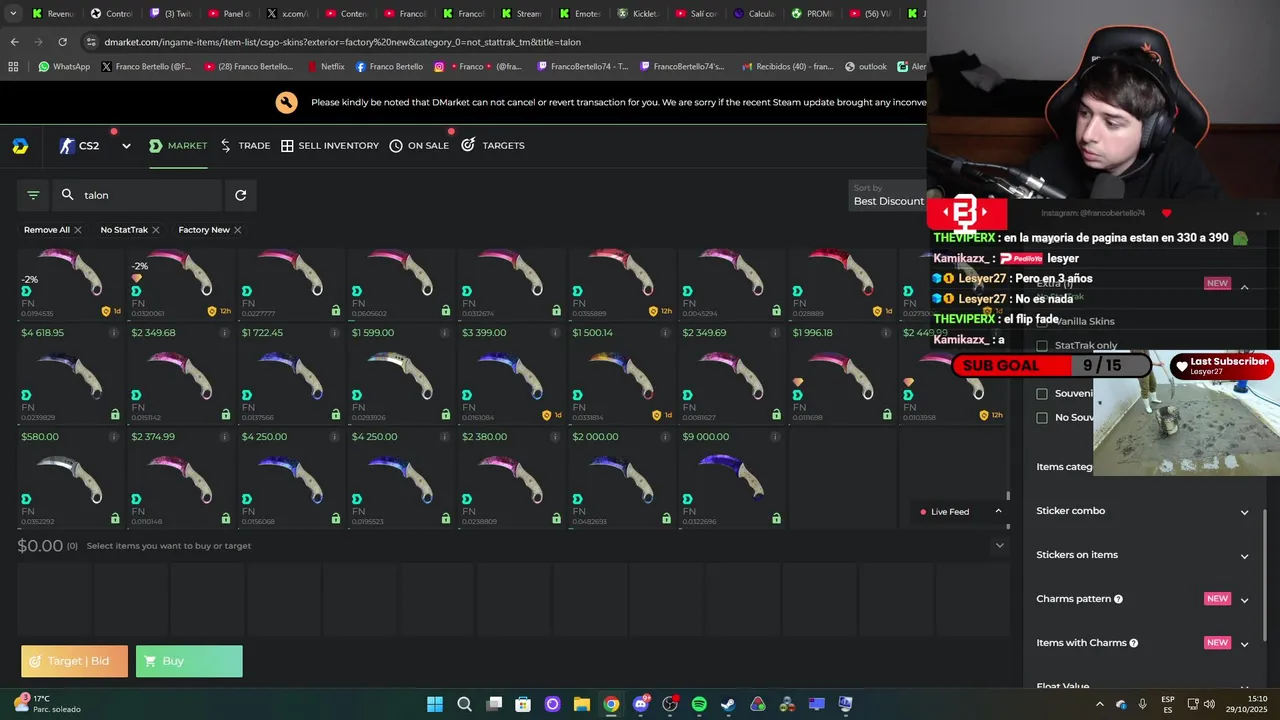Image resolution: width=1280 pixels, height=720 pixels.
Task: Click the browser address bar URL
Action: (342, 42)
